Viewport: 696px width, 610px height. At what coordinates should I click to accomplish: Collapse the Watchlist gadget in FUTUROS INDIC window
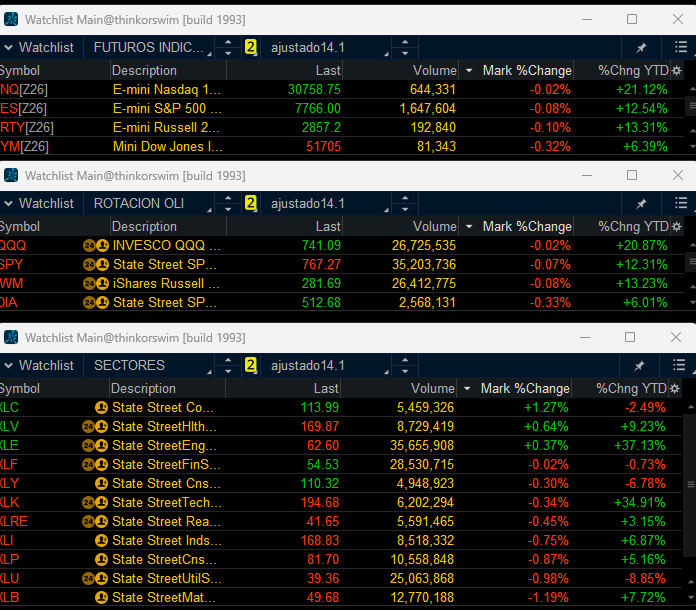click(8, 47)
